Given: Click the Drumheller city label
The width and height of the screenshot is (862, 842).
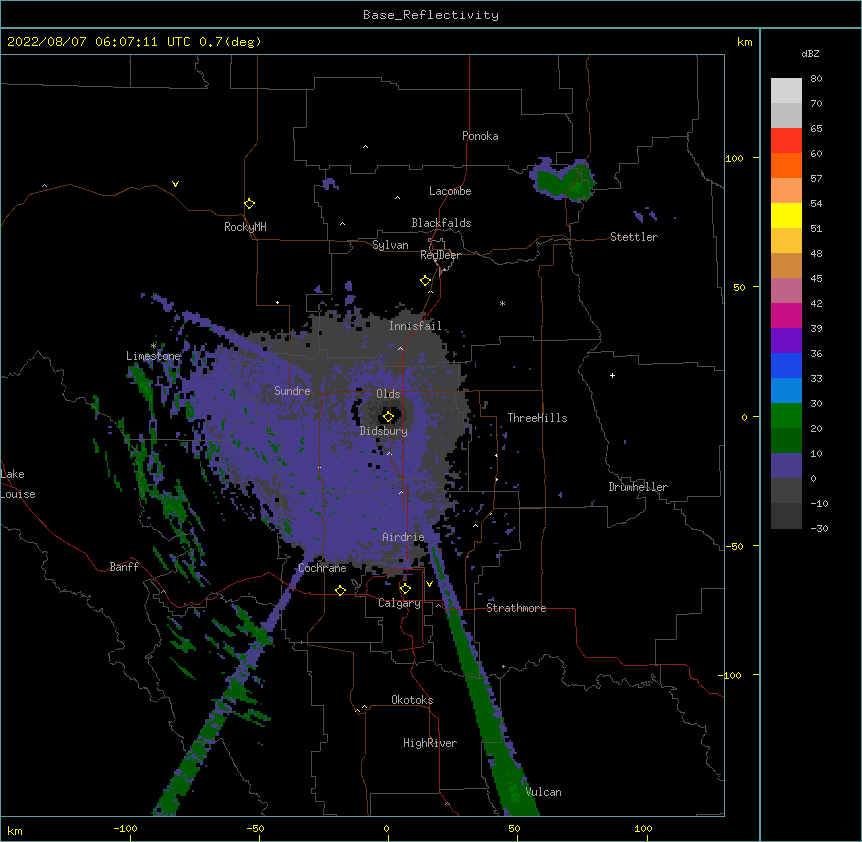Looking at the screenshot, I should coord(638,487).
